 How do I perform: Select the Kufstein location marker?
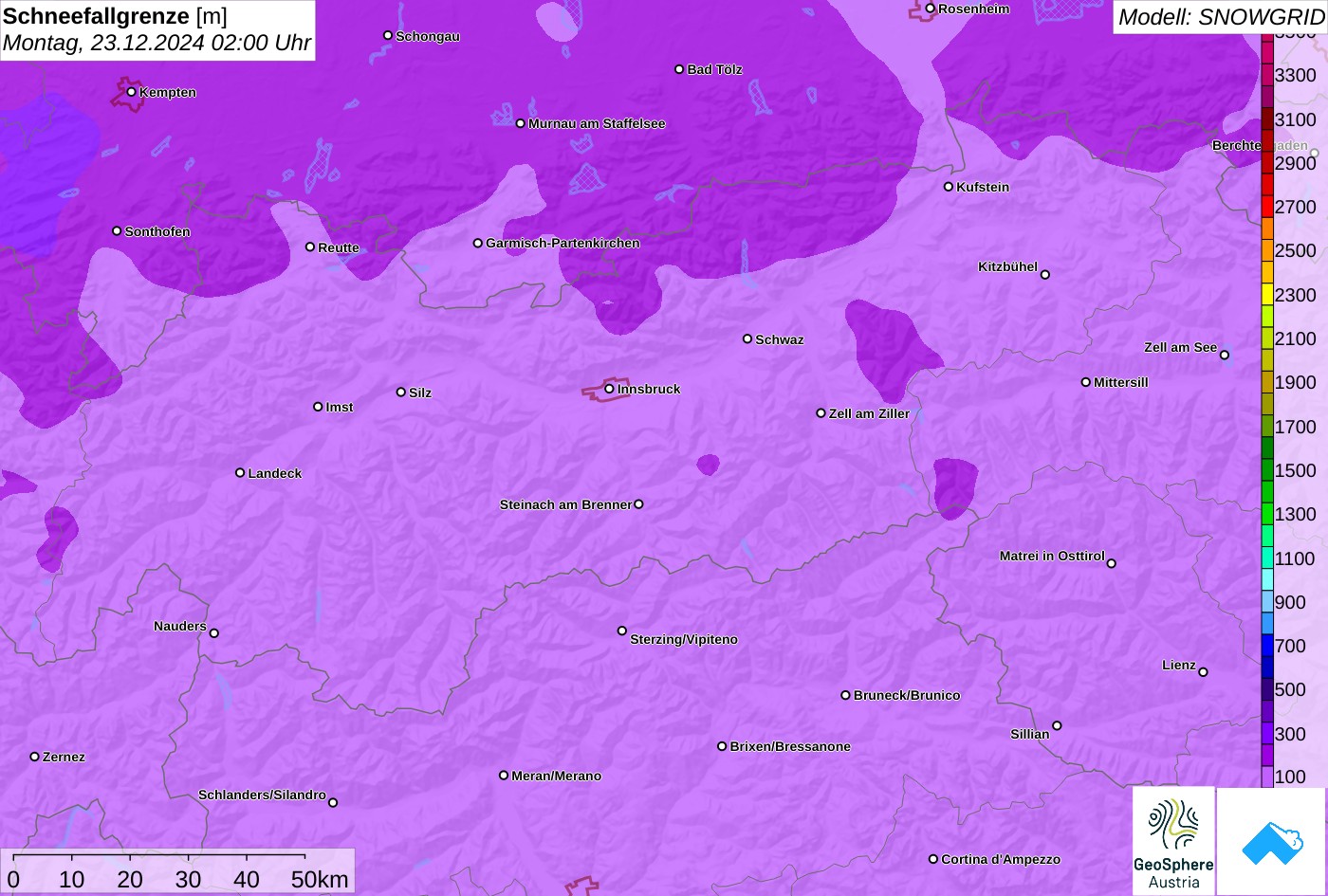click(949, 187)
